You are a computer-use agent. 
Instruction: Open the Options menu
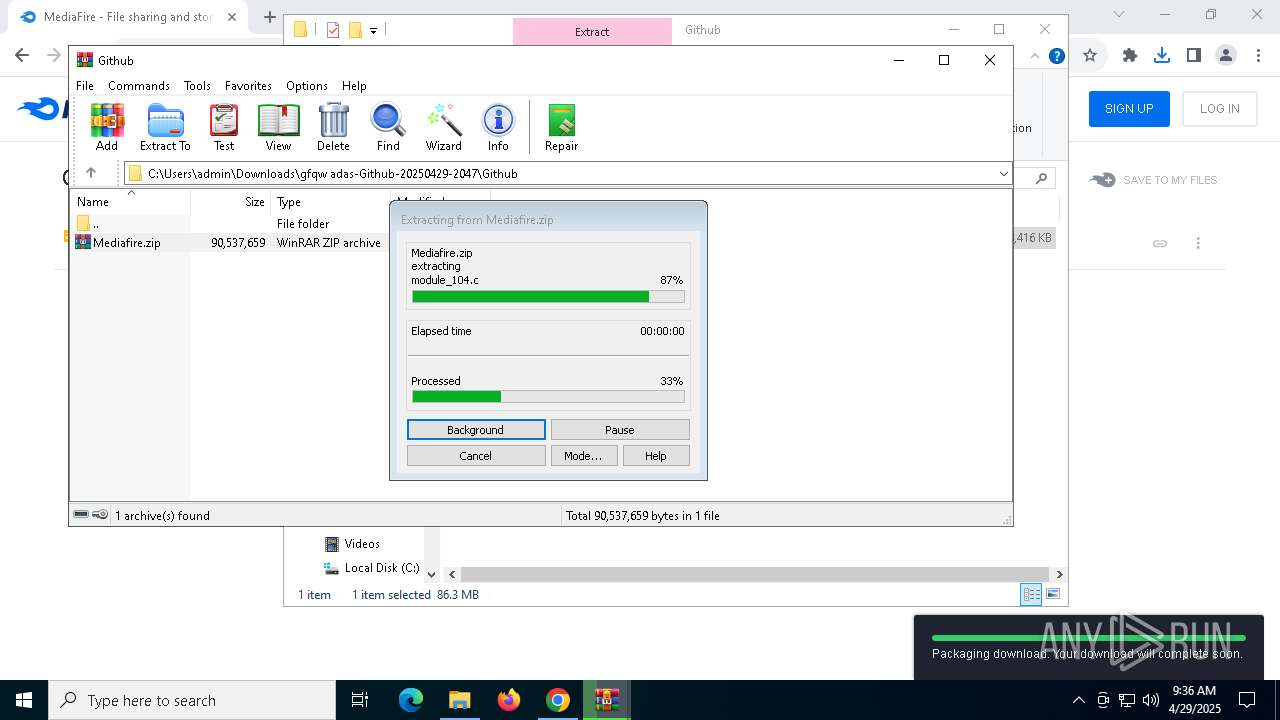307,86
